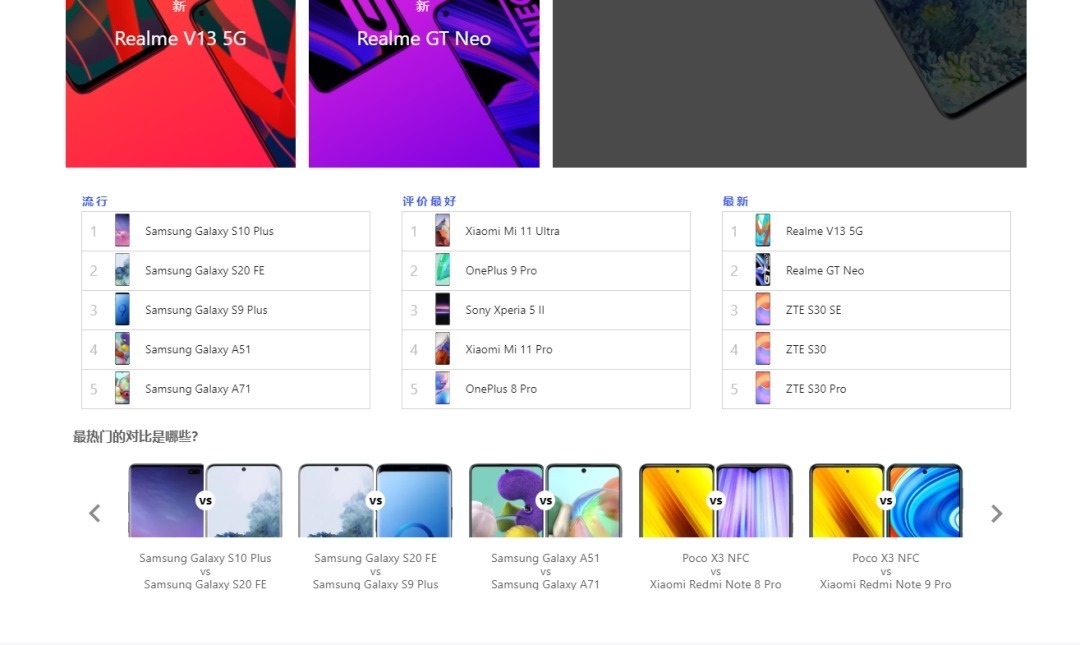This screenshot has height=645, width=1080.
Task: Click the Samsung Galaxy S10 Plus phone icon
Action: 122,230
